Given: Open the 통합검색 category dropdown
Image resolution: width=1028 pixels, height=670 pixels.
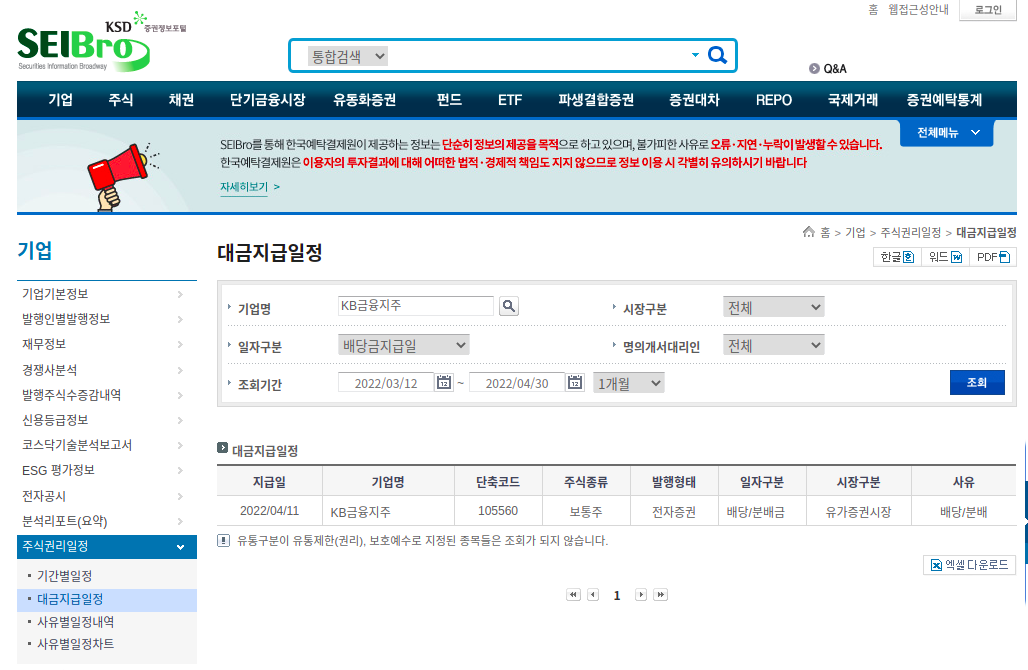Looking at the screenshot, I should (348, 56).
